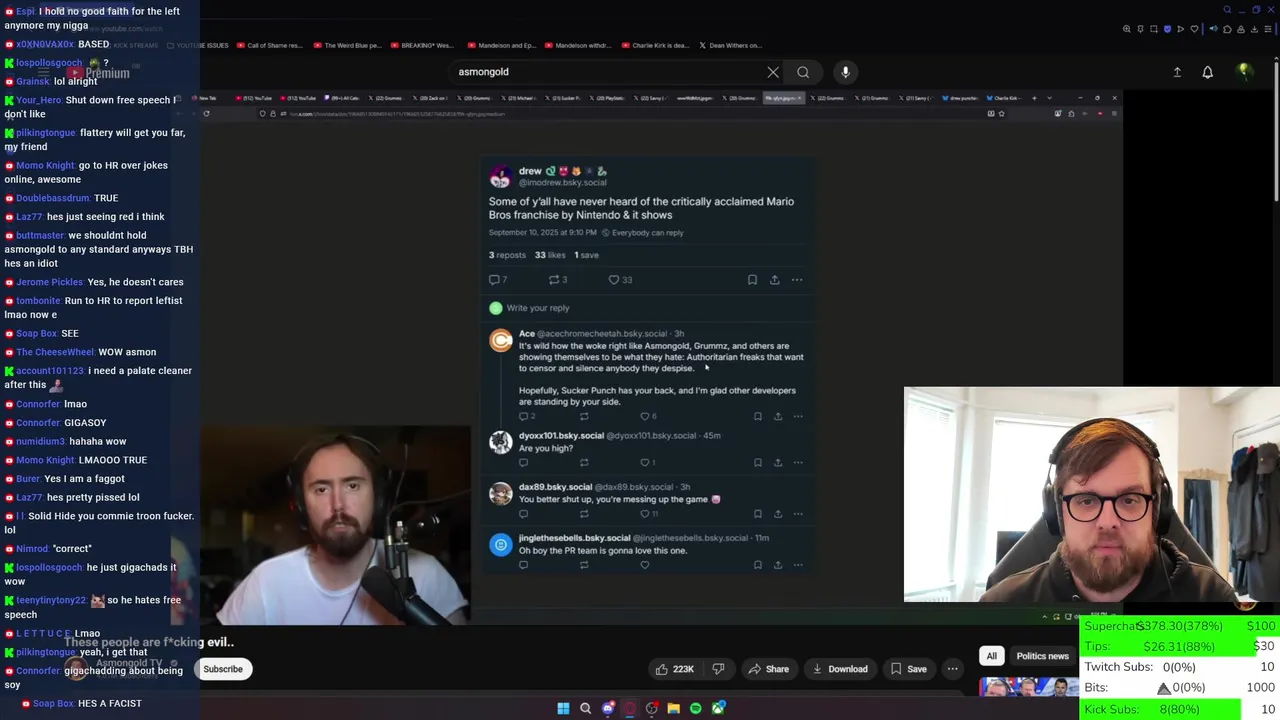The width and height of the screenshot is (1280, 720).
Task: Open the 'Call of Shame res...' bookmark
Action: click(268, 45)
